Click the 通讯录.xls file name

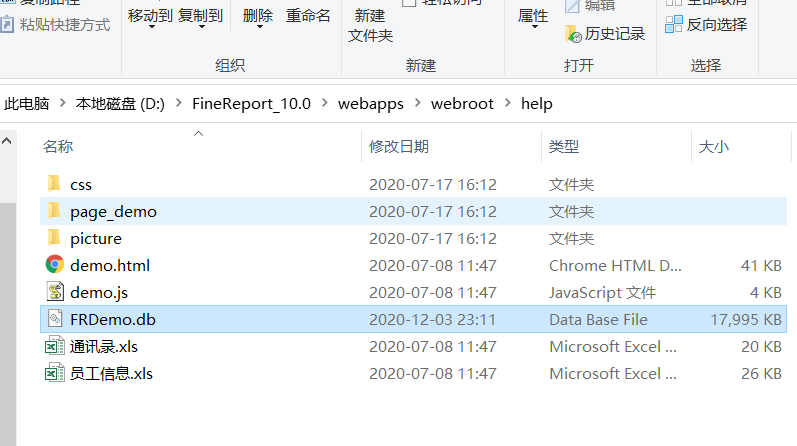pos(104,346)
